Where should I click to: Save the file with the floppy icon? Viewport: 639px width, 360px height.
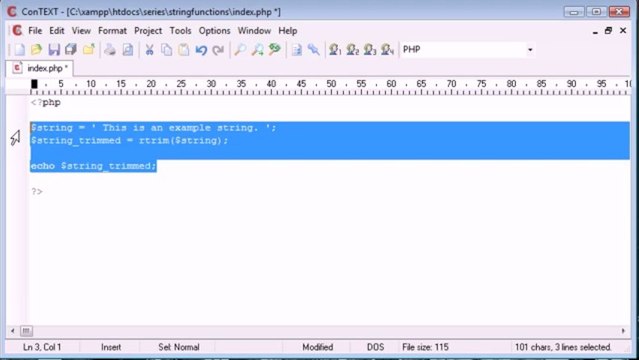[54, 50]
